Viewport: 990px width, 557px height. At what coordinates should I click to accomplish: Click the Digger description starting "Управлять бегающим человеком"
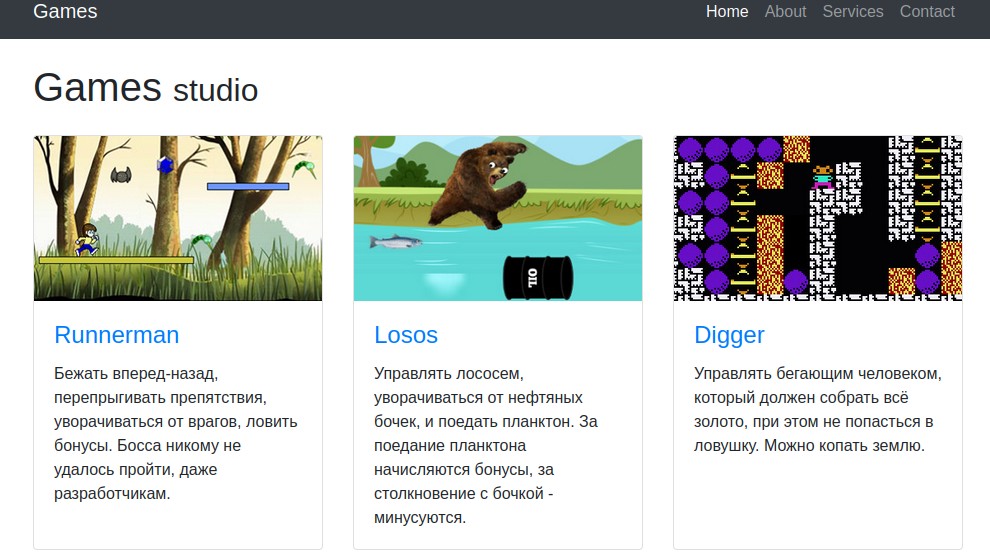coord(818,409)
